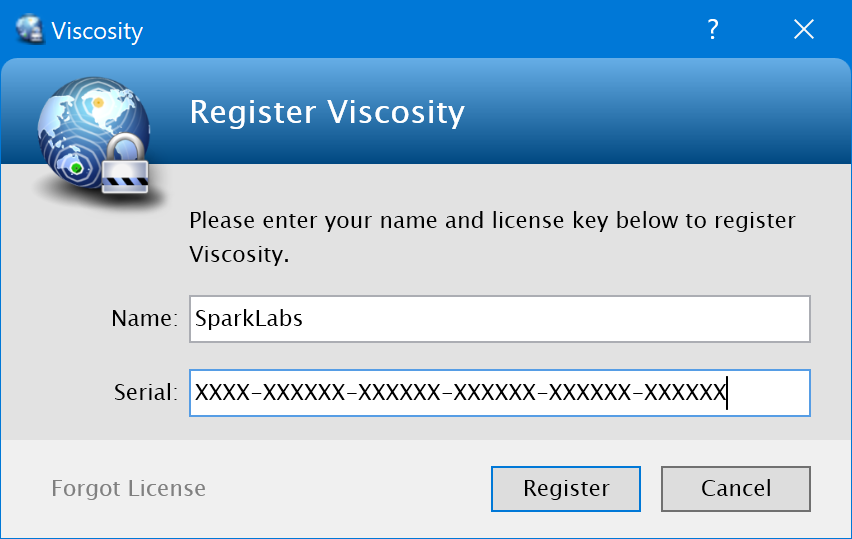Click the green dot on the globe logo

click(76, 168)
